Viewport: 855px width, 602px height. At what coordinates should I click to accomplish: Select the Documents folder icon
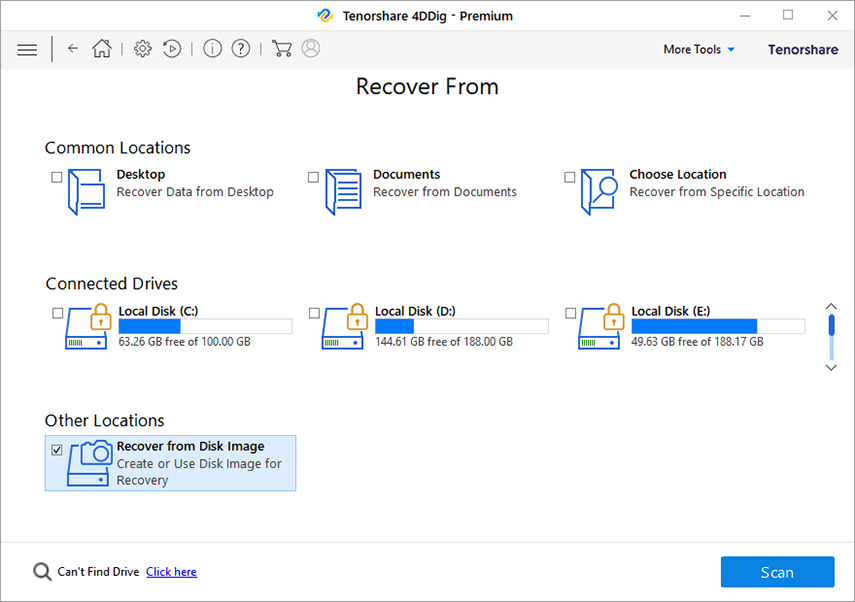tap(343, 192)
